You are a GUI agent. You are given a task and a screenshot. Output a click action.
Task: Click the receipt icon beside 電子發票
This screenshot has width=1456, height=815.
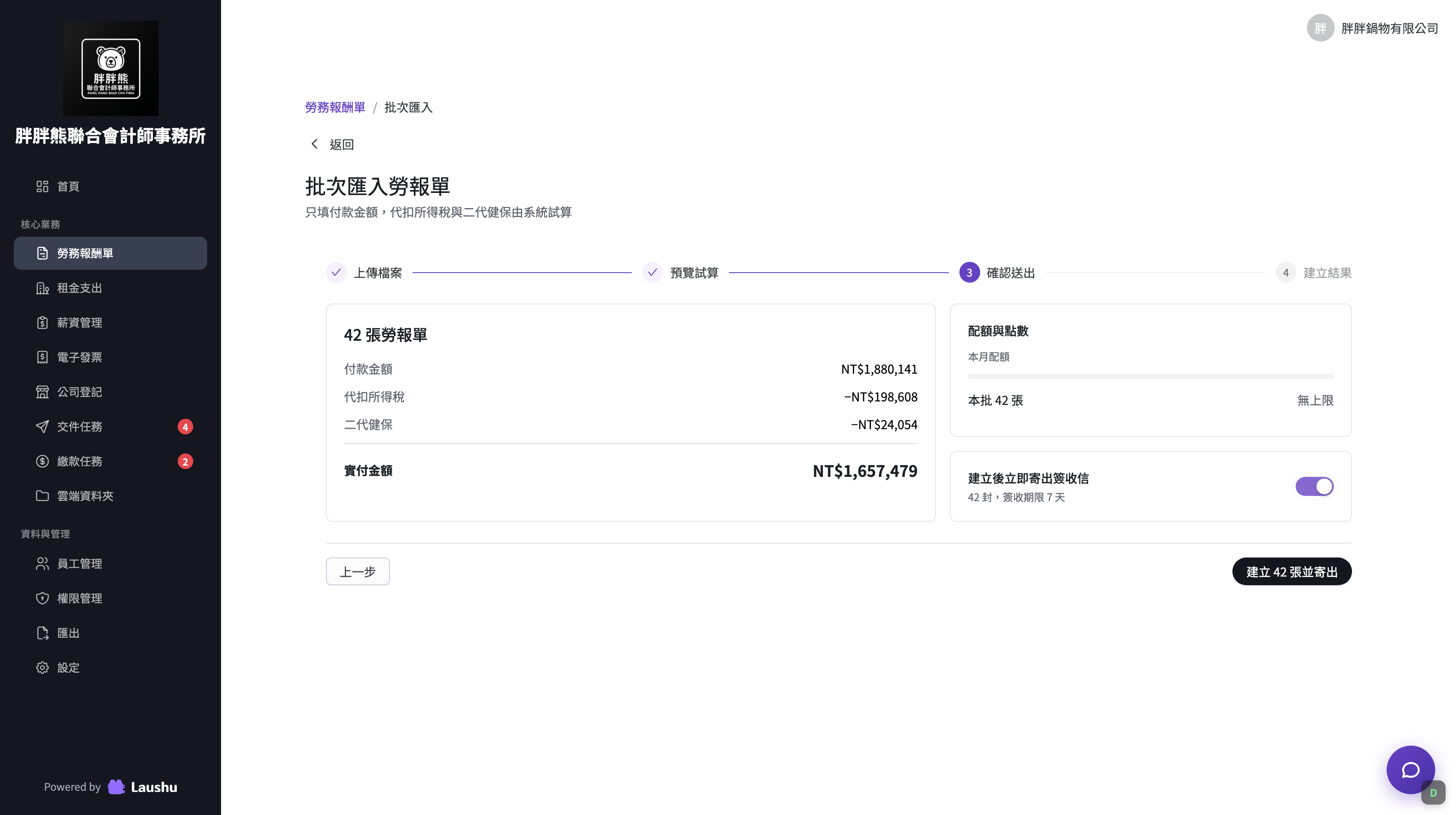[42, 358]
